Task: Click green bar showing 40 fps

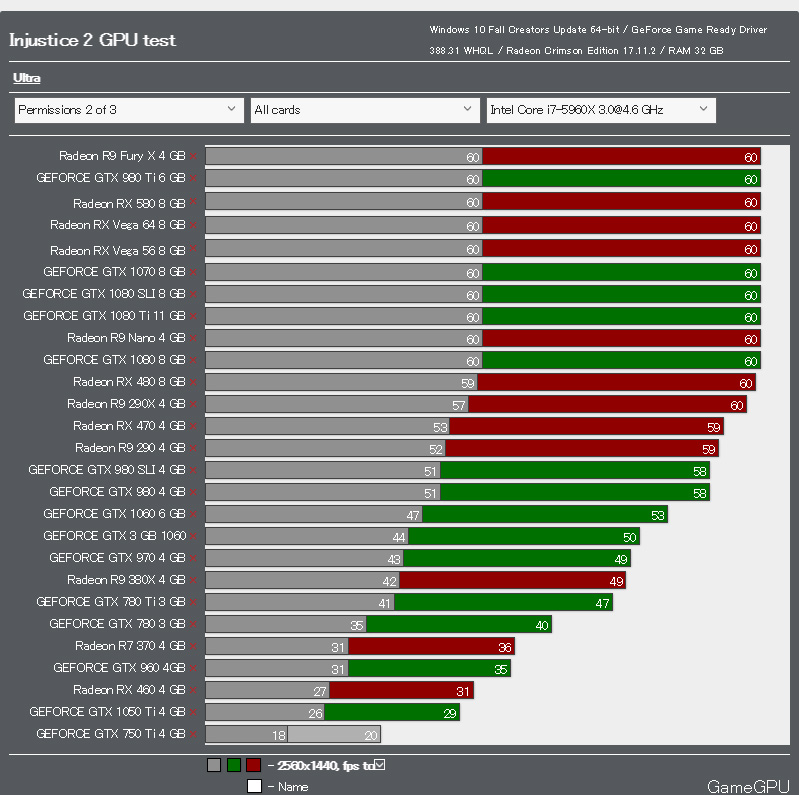Action: point(459,625)
